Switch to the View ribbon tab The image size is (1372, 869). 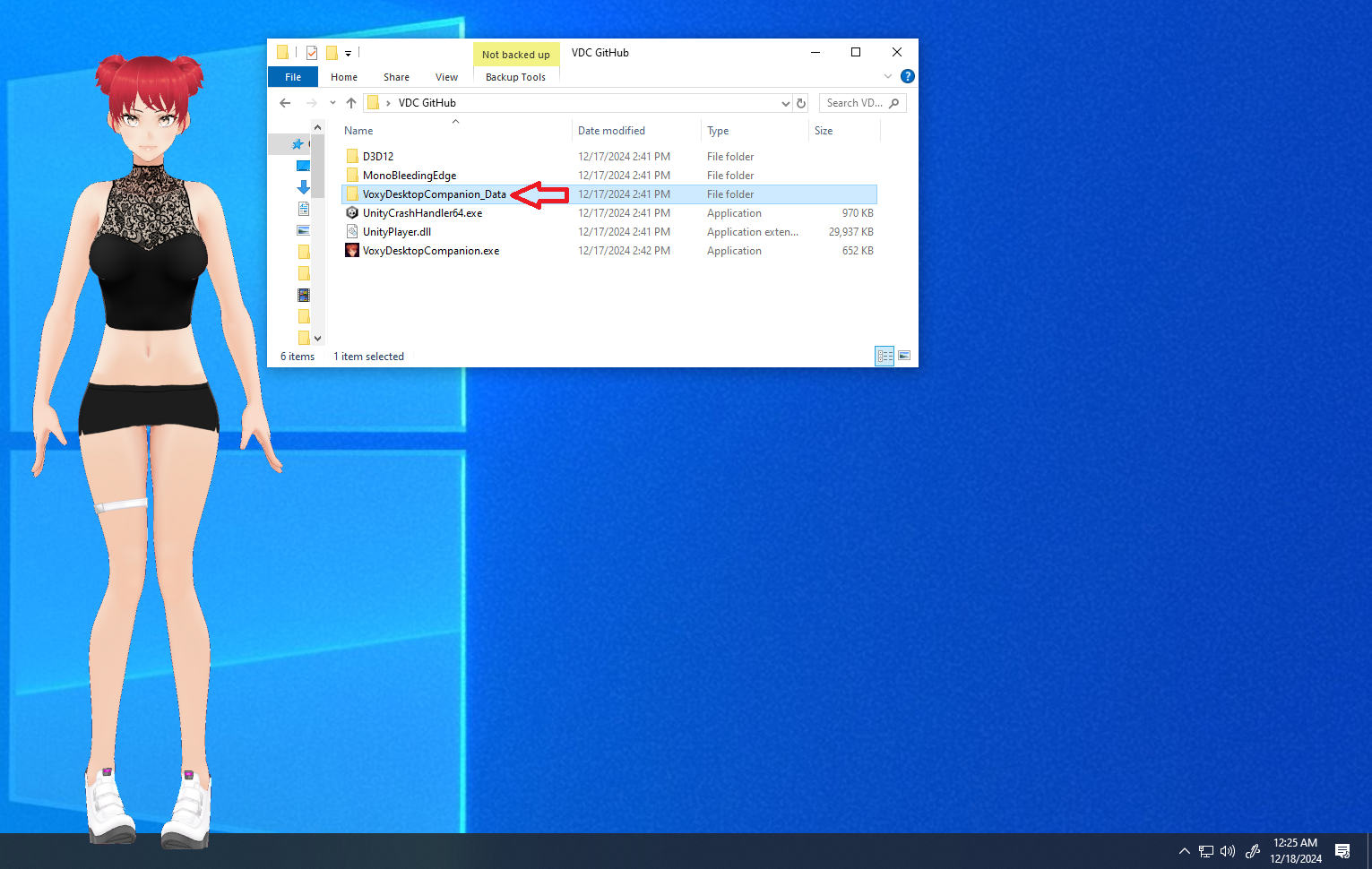point(446,77)
